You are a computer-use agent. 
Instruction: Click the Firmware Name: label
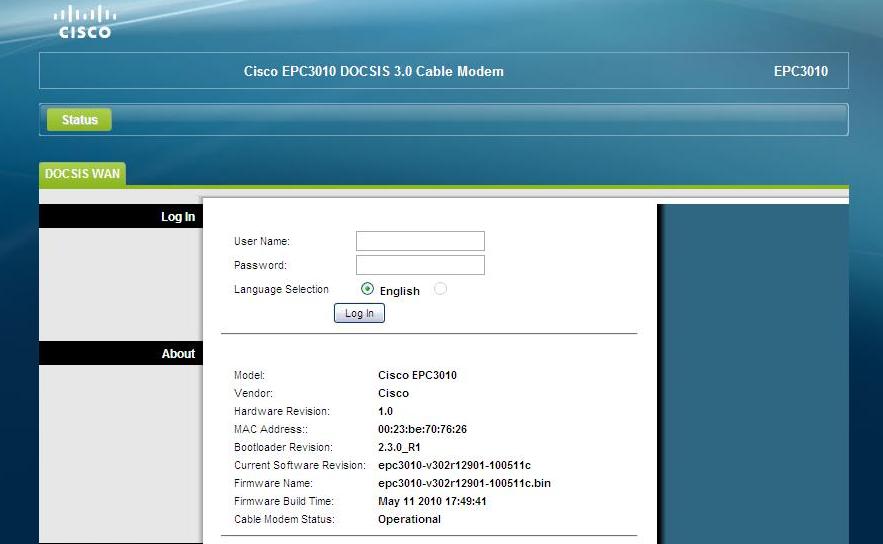point(273,483)
